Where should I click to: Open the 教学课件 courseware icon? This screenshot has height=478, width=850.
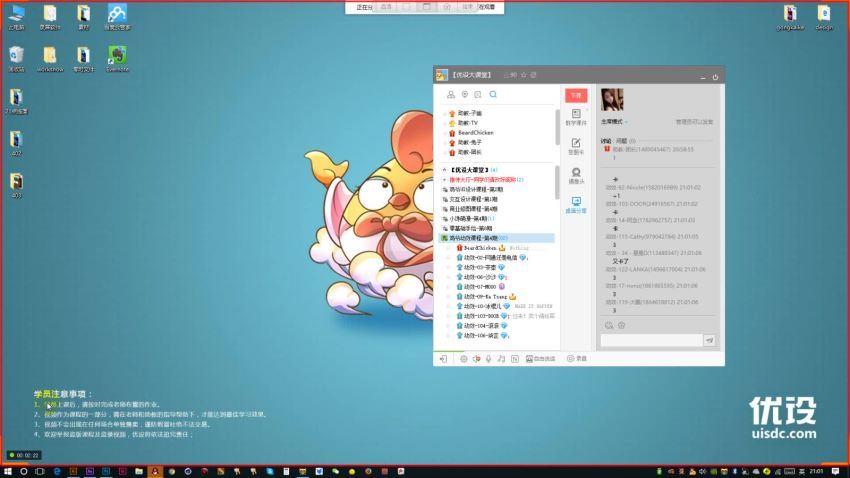(576, 117)
